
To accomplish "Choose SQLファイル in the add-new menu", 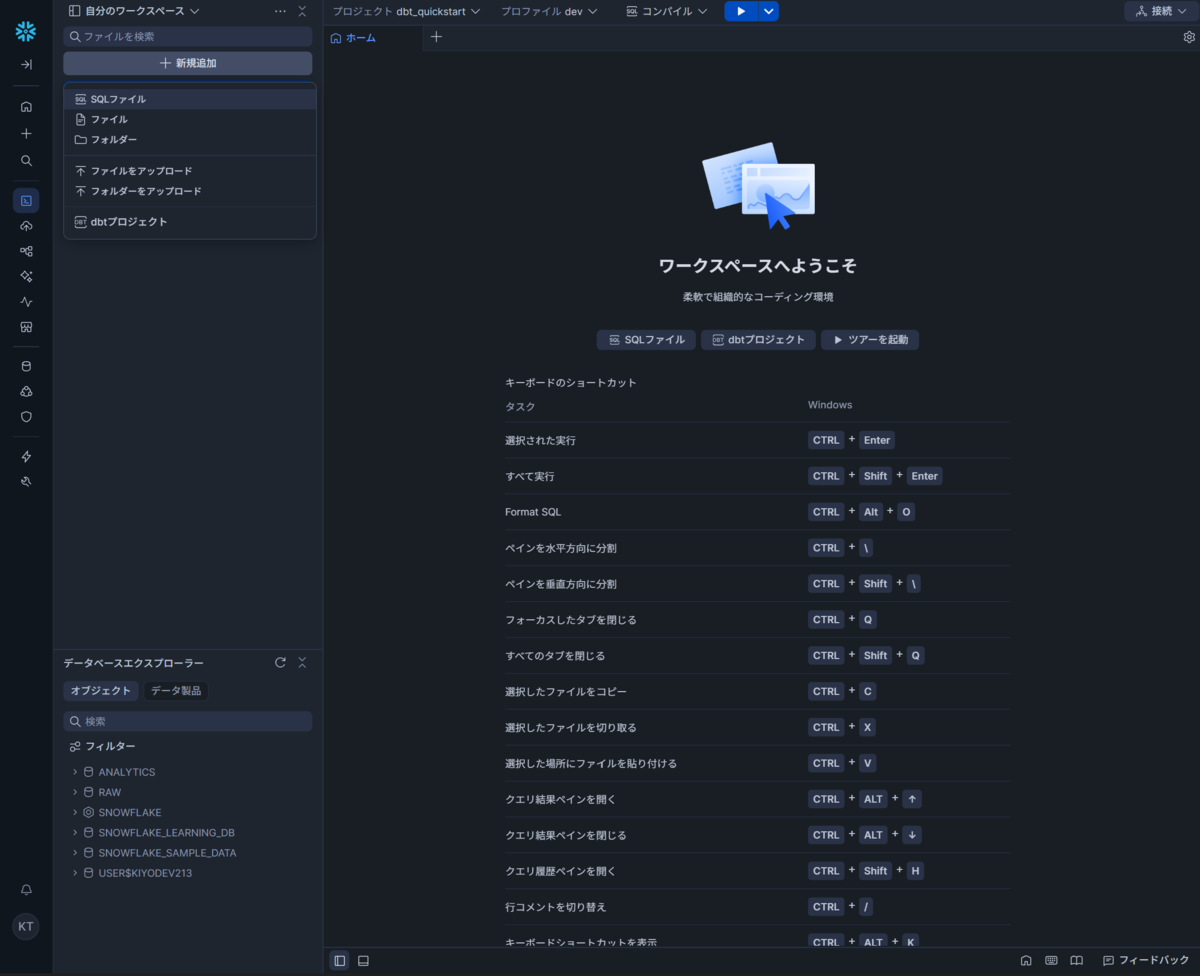I will pos(190,99).
